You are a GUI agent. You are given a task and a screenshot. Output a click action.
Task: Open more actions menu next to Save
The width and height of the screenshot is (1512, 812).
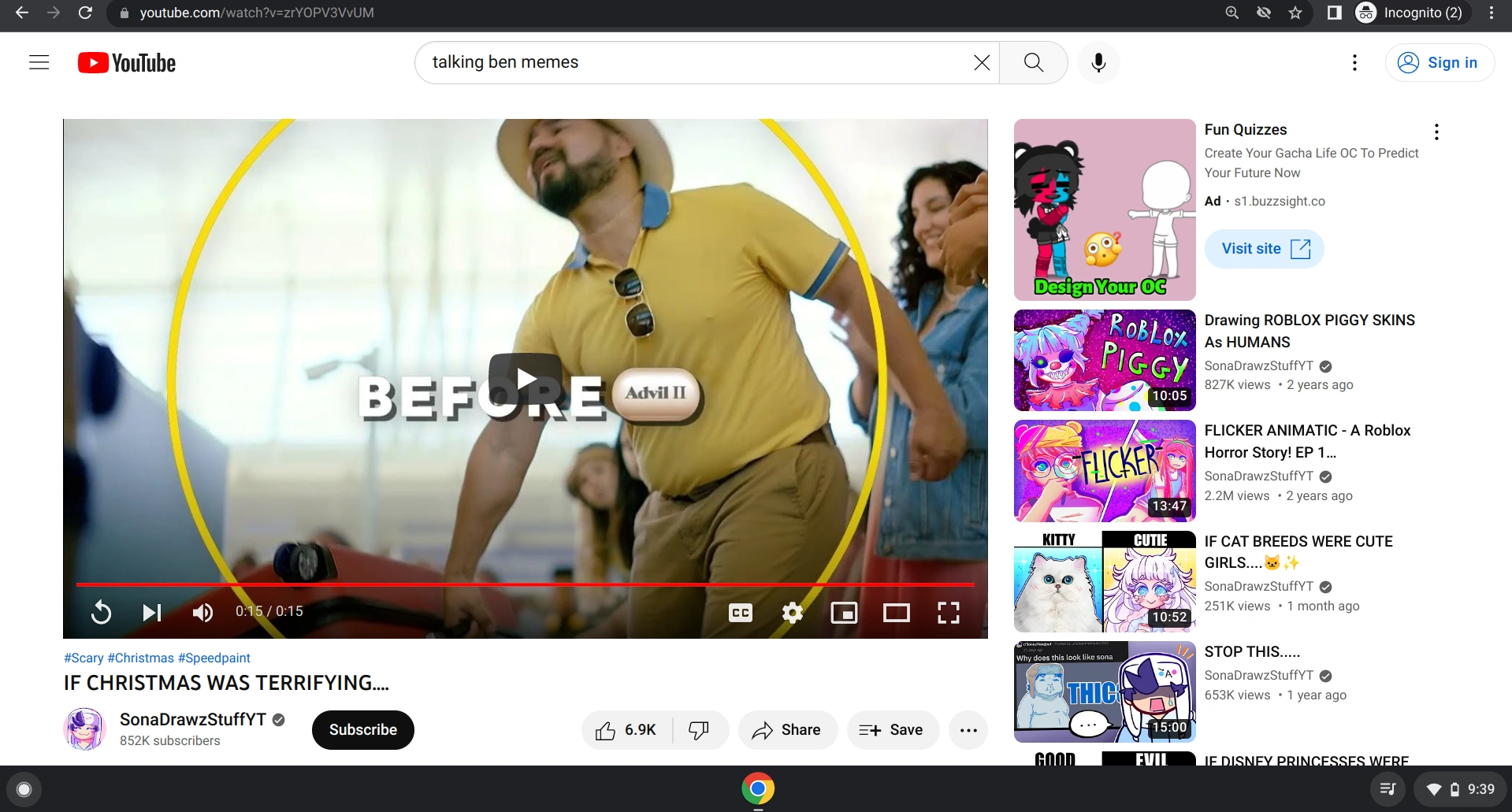[x=968, y=730]
